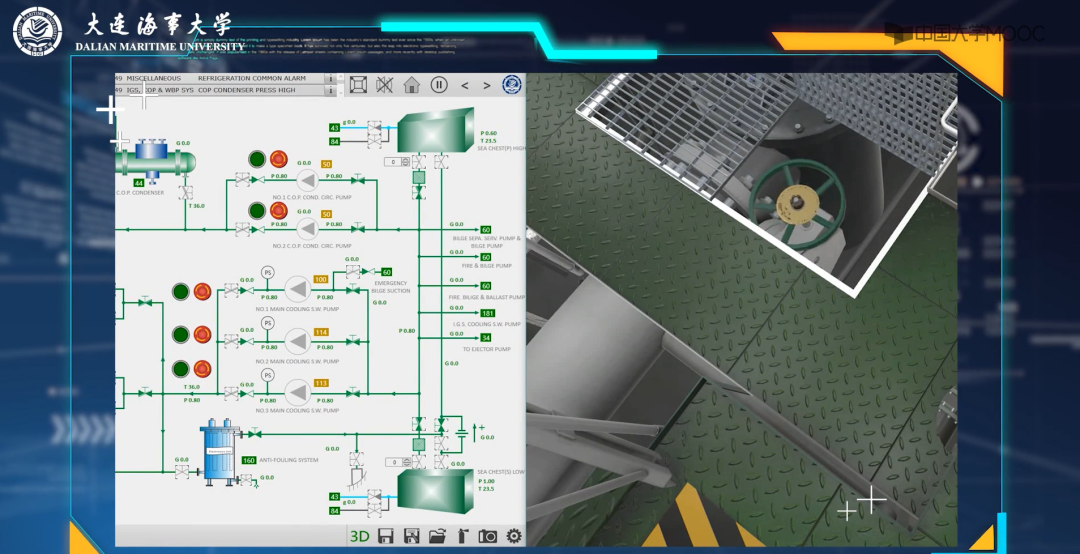Click the Sea Chest(P) High box
The image size is (1080, 554).
(x=435, y=130)
